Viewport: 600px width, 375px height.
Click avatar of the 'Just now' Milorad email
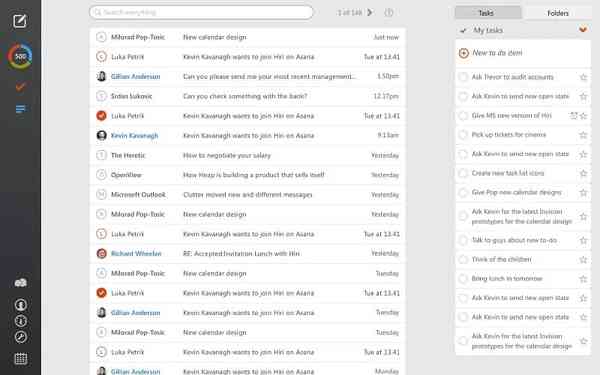coord(101,37)
